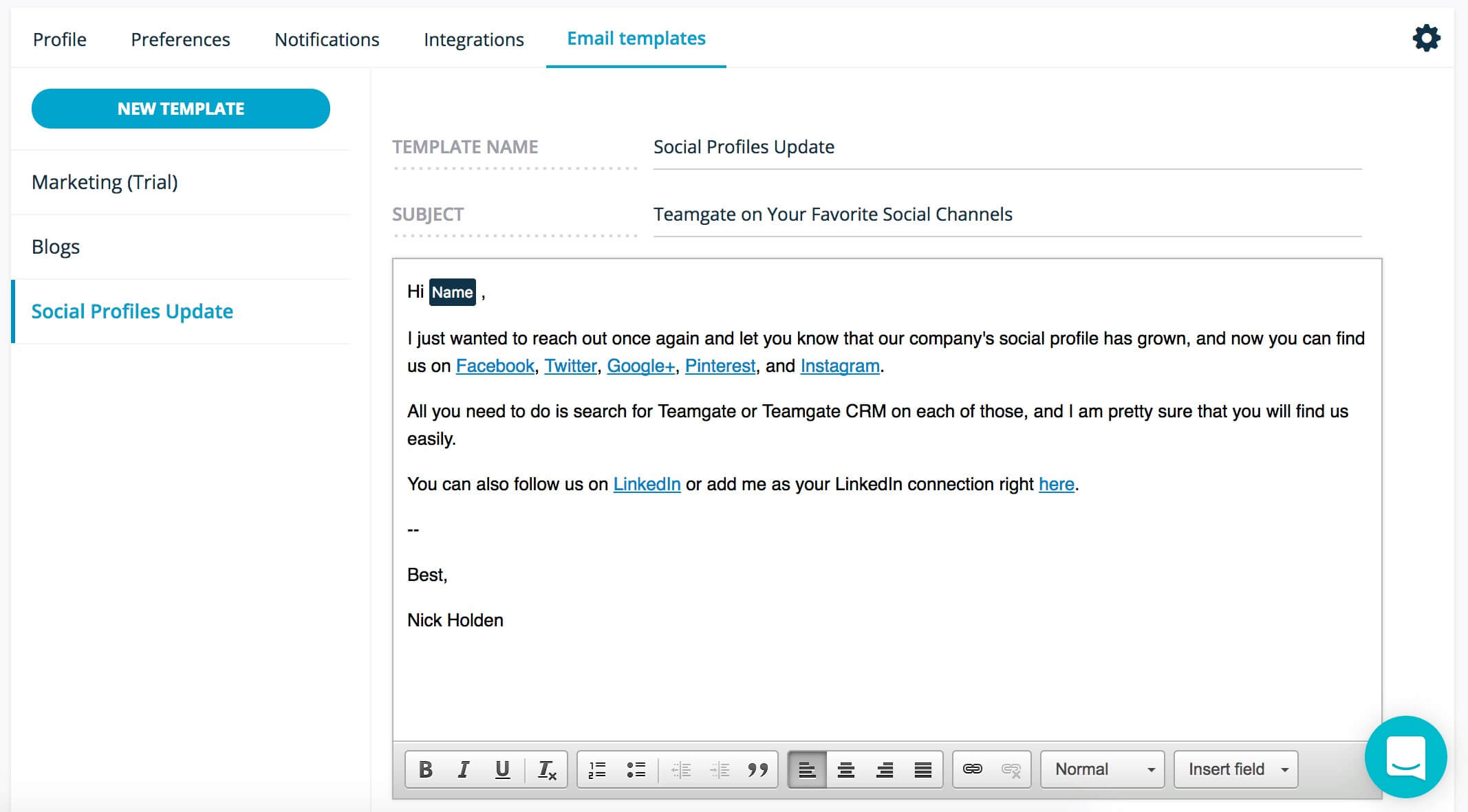Remove link with the unlink icon
Screen dimensions: 1468x812
[1011, 769]
